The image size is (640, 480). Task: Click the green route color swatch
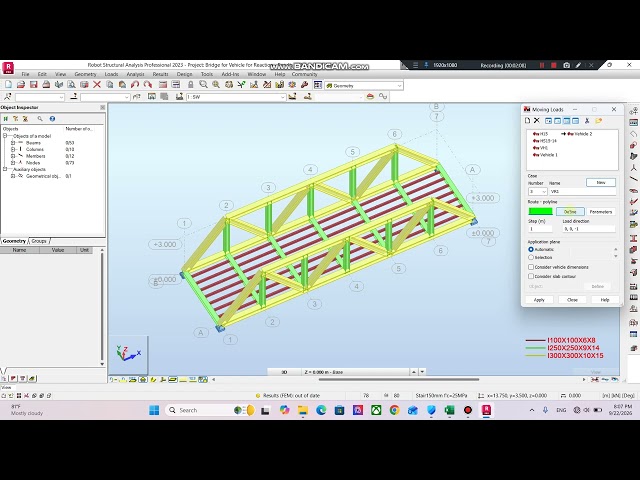click(x=540, y=211)
